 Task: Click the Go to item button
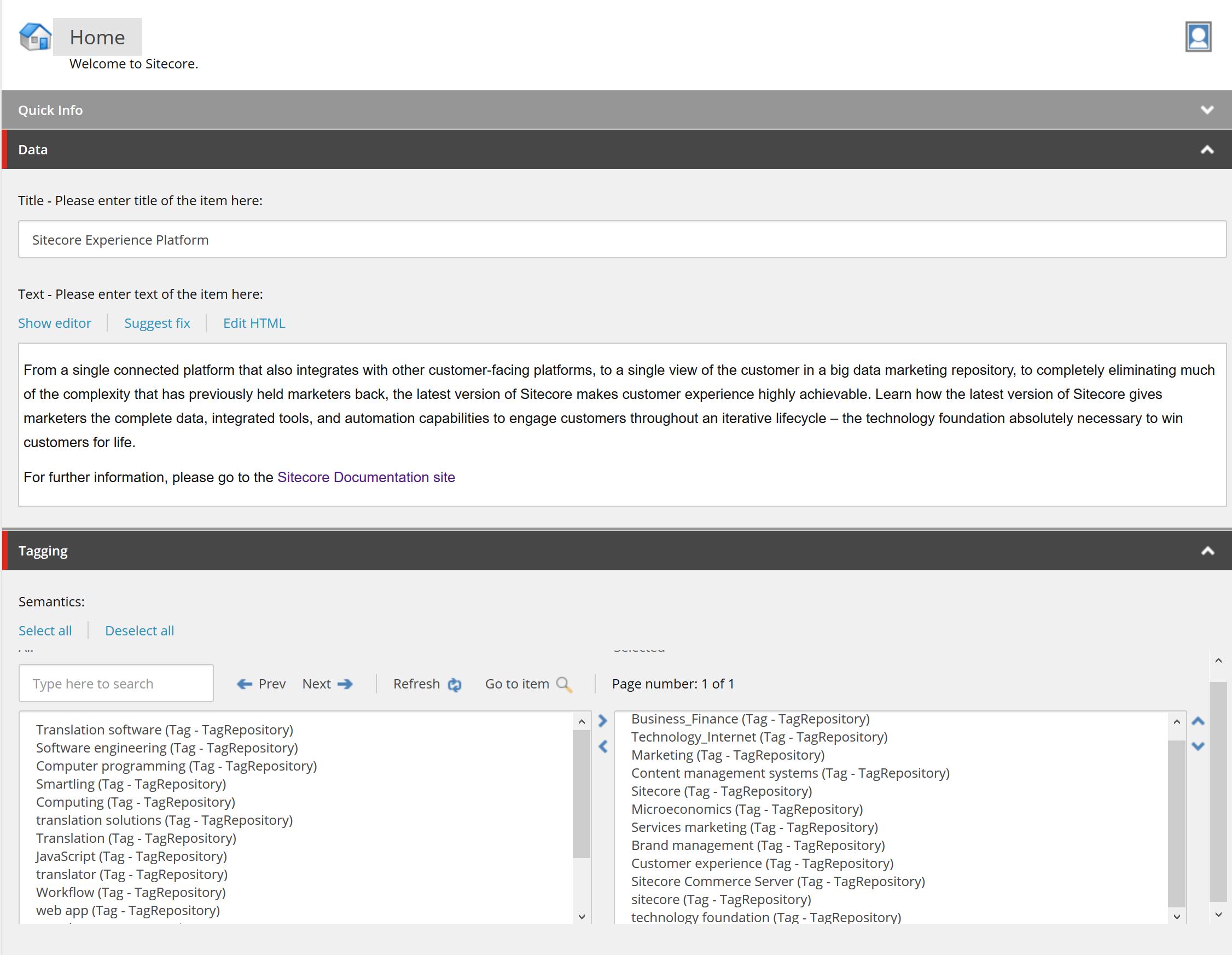(528, 684)
